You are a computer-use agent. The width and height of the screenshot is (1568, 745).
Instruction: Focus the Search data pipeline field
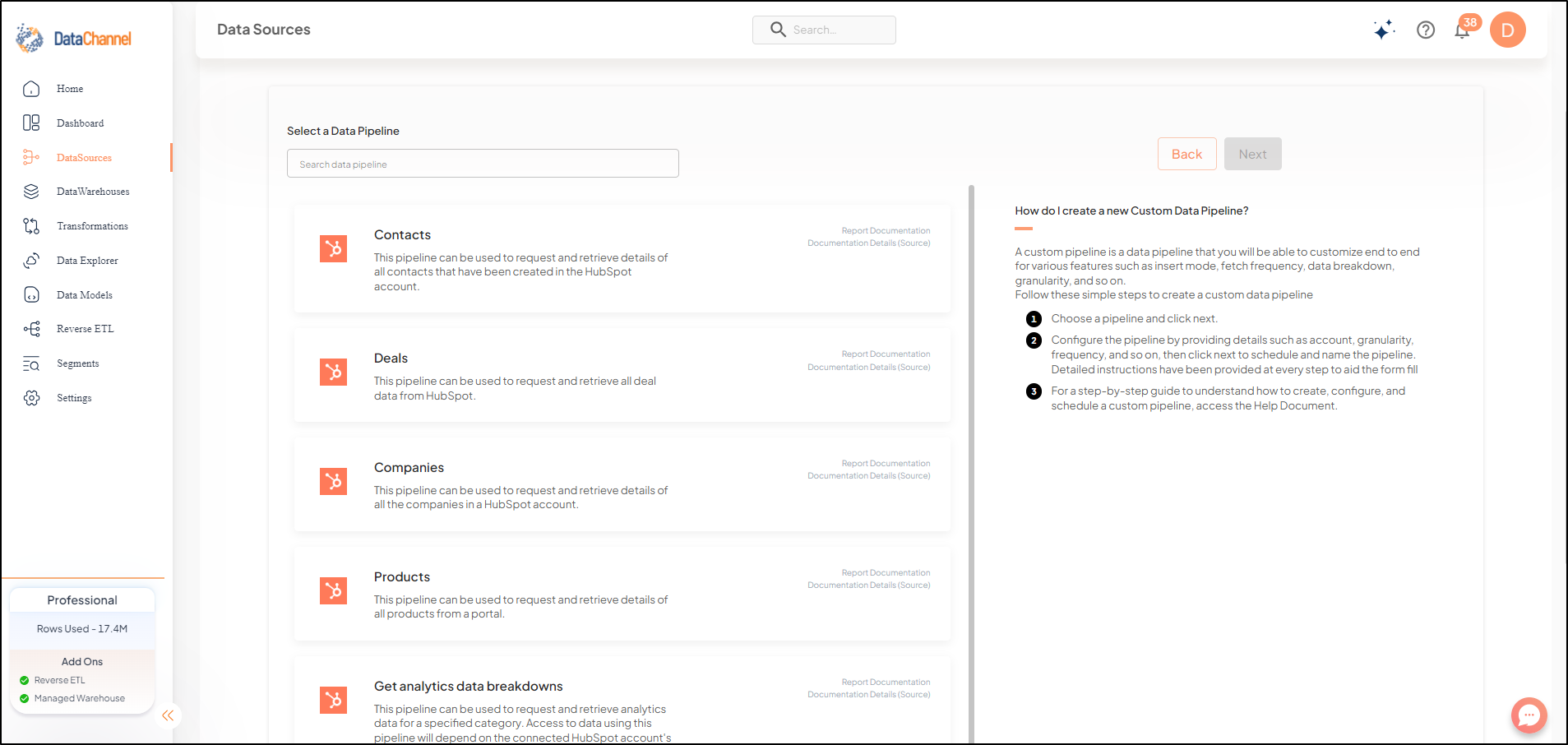coord(483,164)
